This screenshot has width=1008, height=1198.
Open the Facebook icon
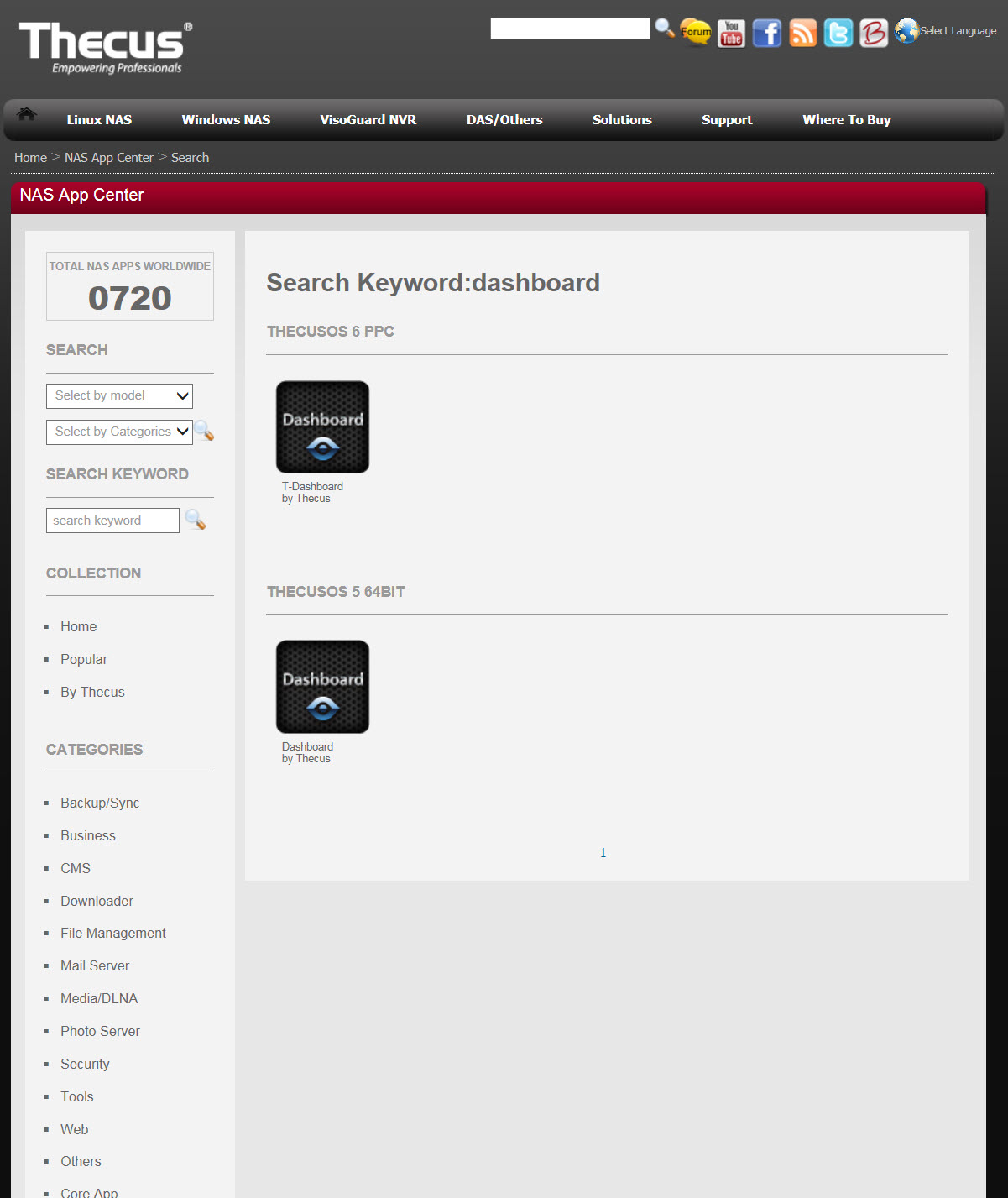[x=767, y=33]
